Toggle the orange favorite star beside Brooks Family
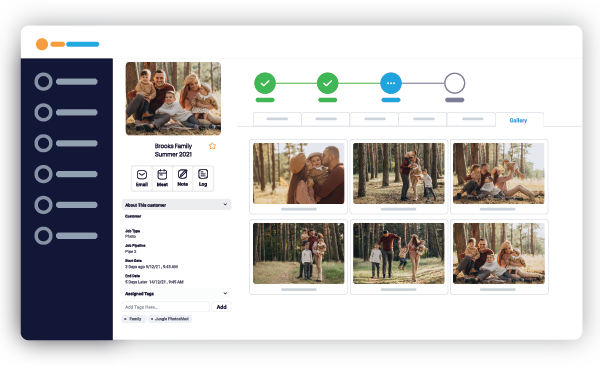 point(212,146)
